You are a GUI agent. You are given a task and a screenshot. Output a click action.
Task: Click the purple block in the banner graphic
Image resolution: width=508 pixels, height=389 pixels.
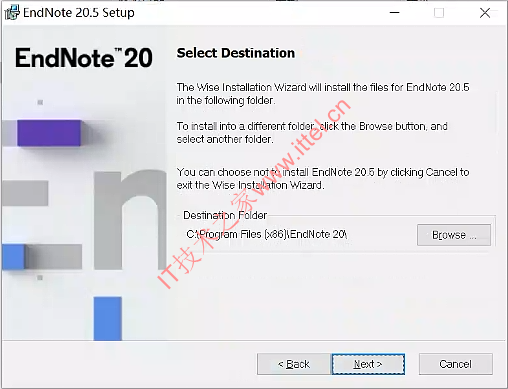click(x=49, y=133)
